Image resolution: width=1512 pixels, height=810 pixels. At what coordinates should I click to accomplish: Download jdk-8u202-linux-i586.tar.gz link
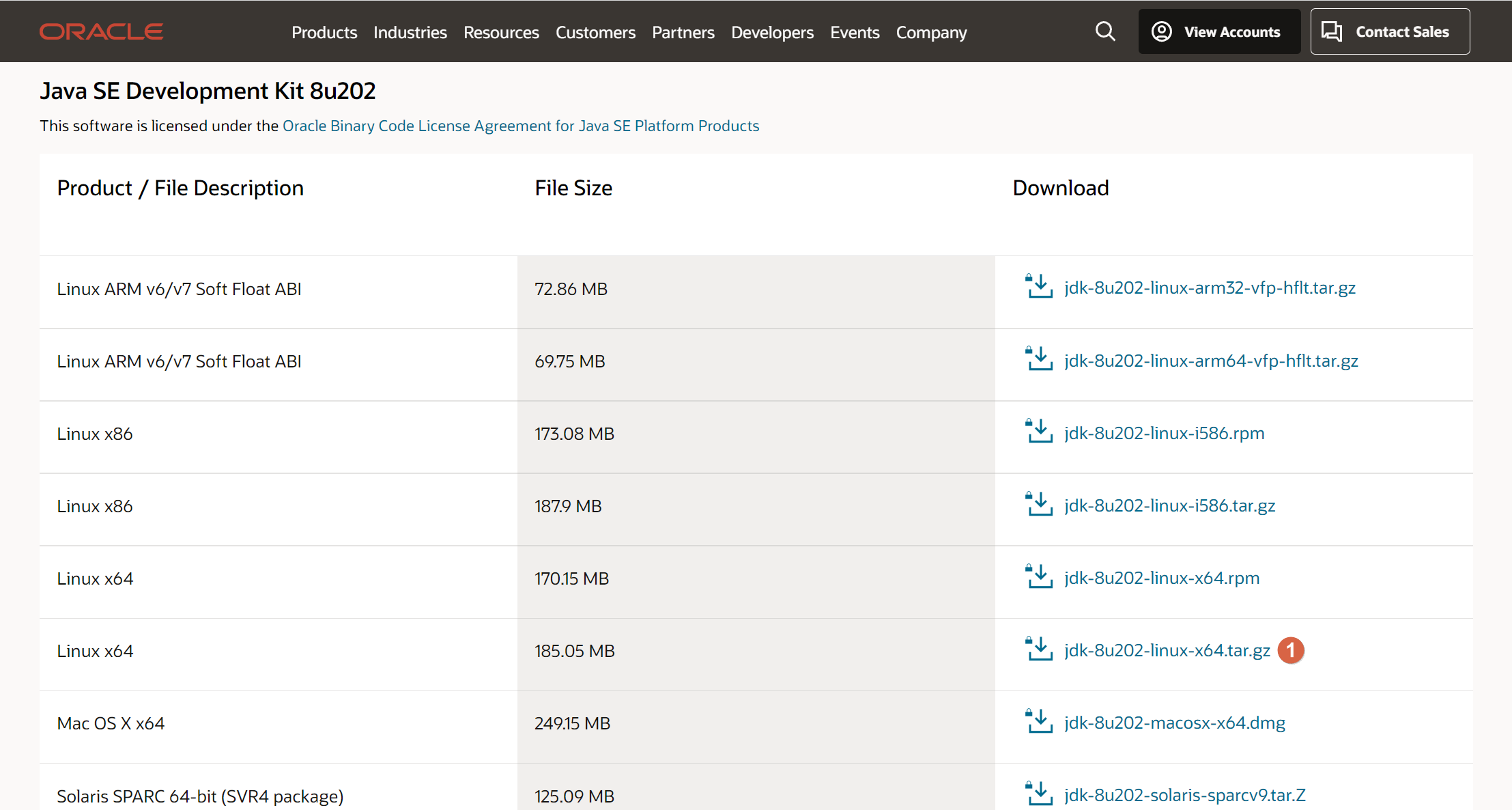click(x=1169, y=505)
